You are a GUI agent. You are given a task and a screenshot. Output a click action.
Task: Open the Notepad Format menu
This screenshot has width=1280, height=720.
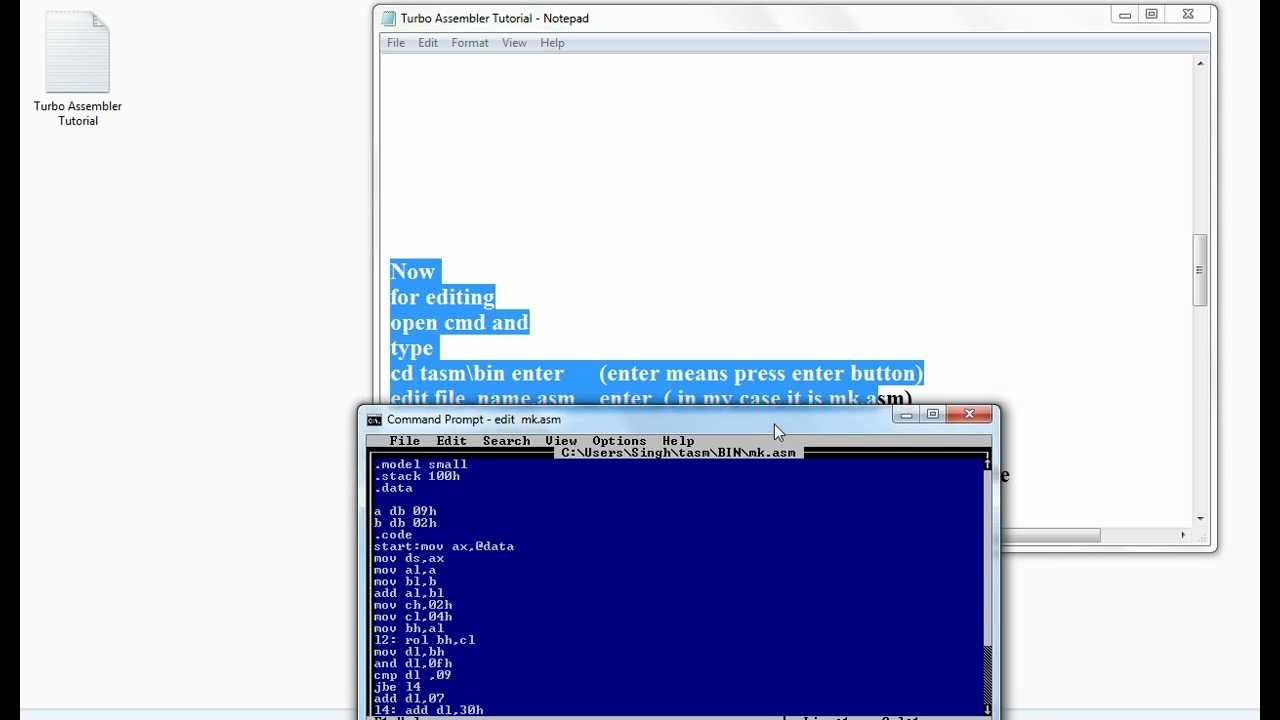point(470,43)
